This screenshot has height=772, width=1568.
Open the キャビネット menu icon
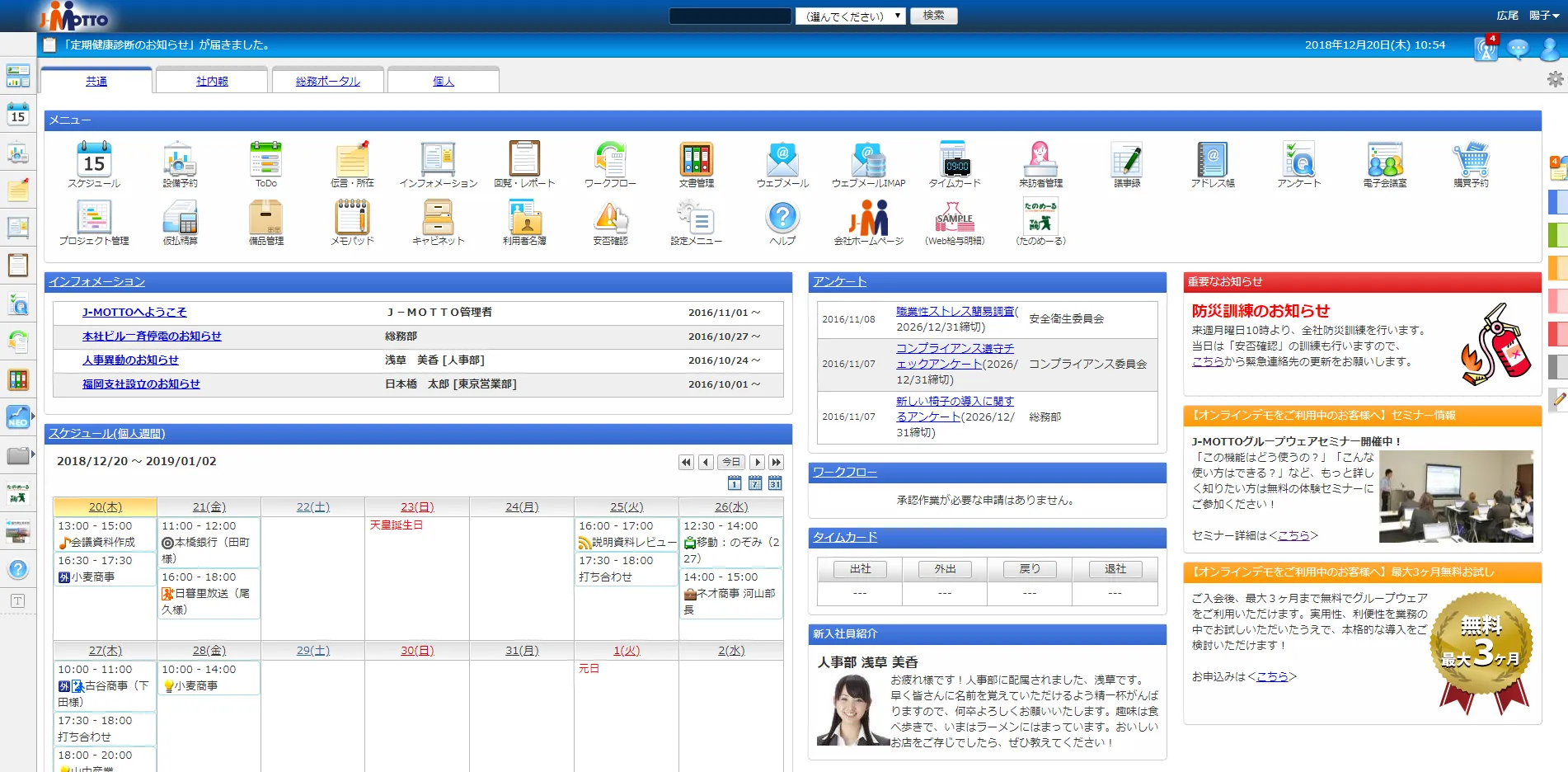[438, 219]
